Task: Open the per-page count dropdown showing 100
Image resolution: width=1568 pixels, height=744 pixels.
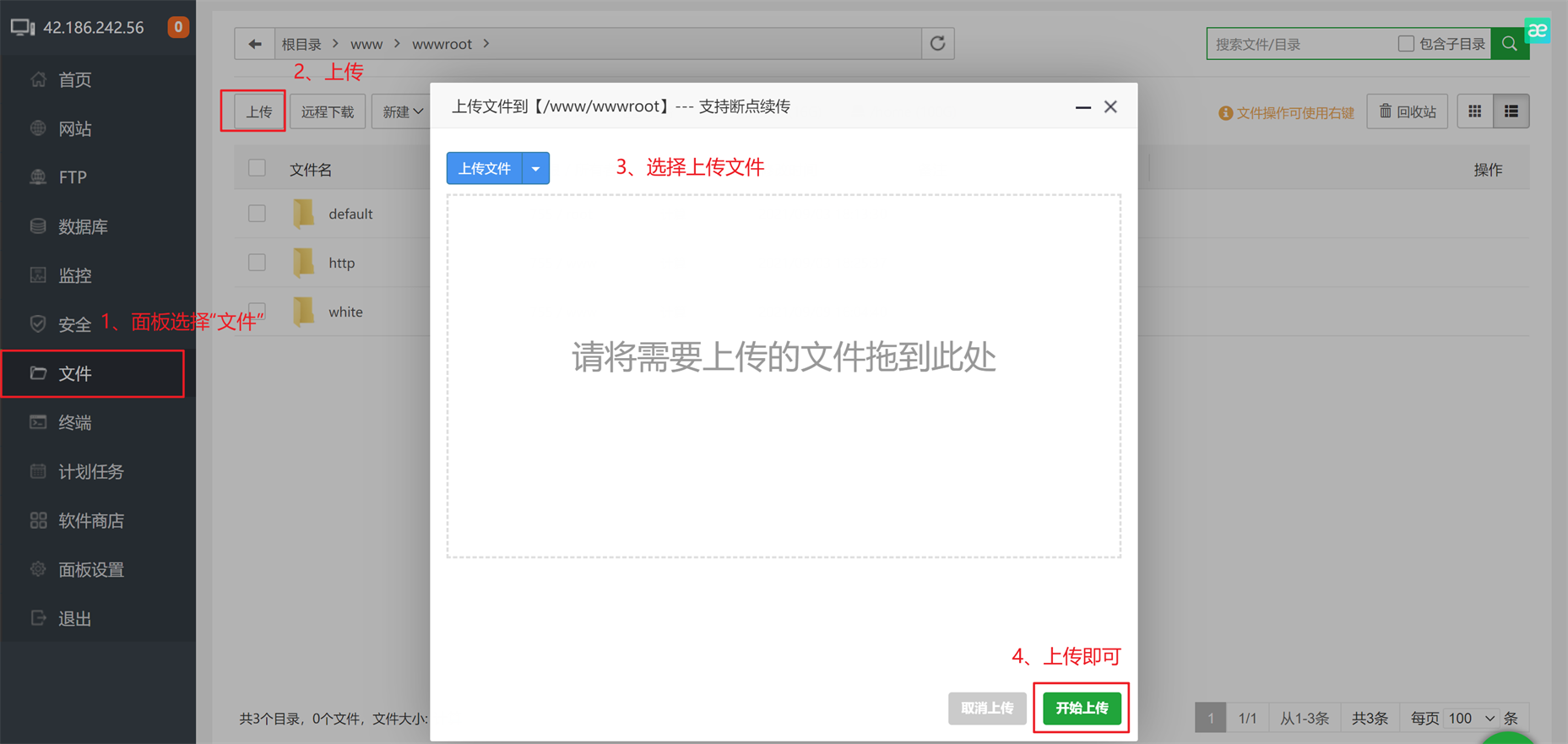Action: 1472,718
